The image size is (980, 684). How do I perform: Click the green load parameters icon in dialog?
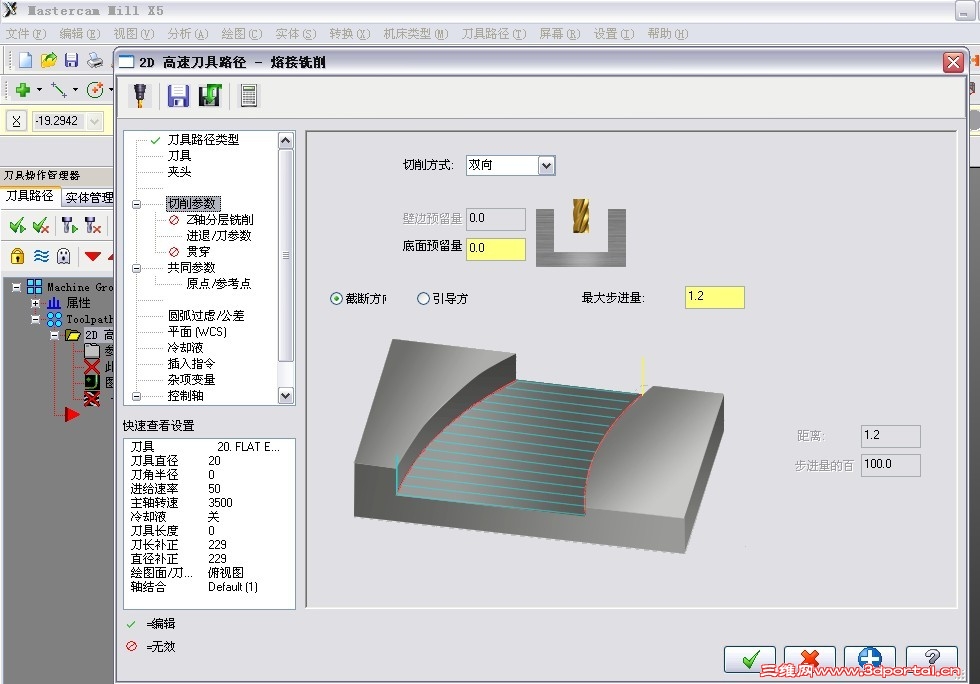pyautogui.click(x=210, y=96)
